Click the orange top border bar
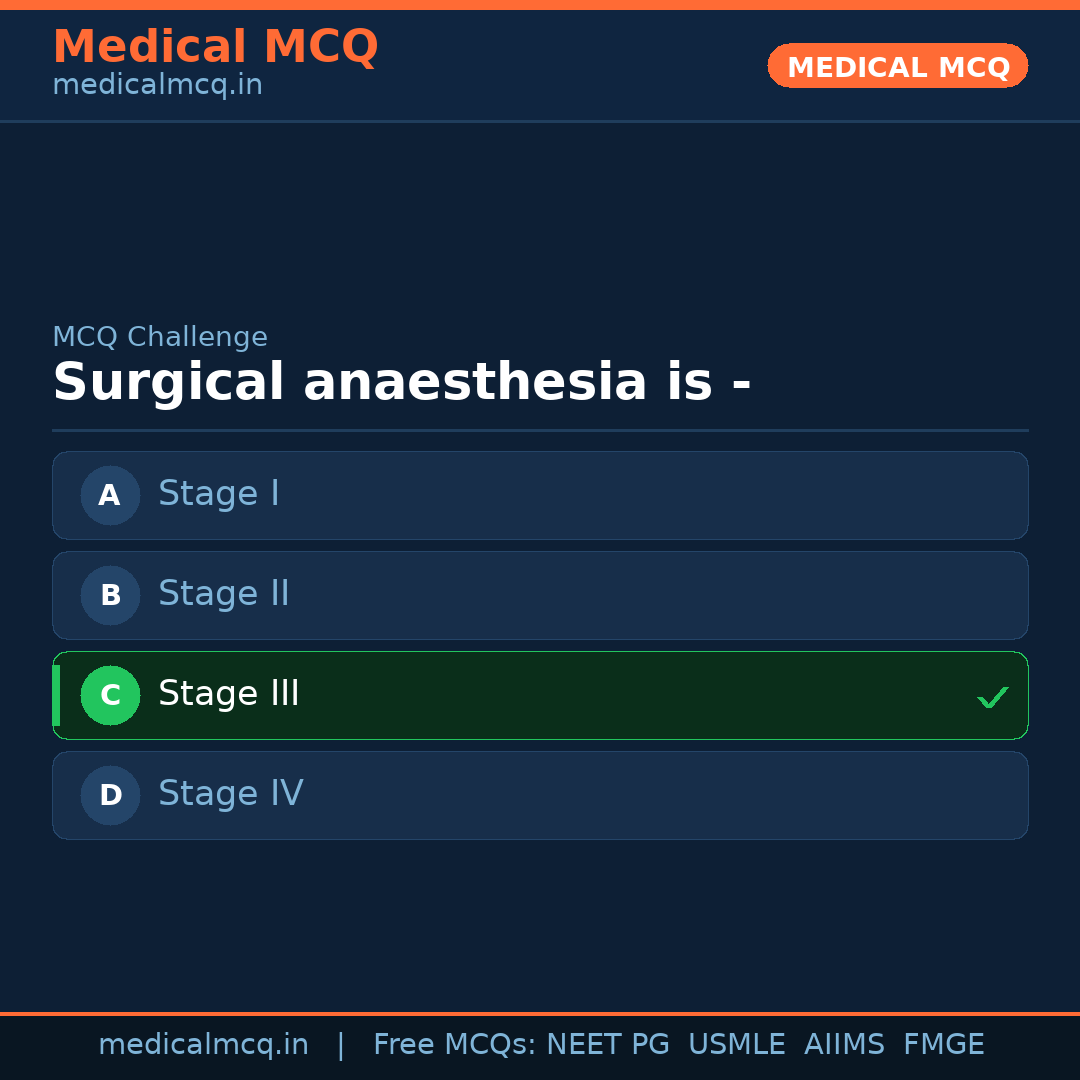Viewport: 1080px width, 1080px height. pos(540,5)
